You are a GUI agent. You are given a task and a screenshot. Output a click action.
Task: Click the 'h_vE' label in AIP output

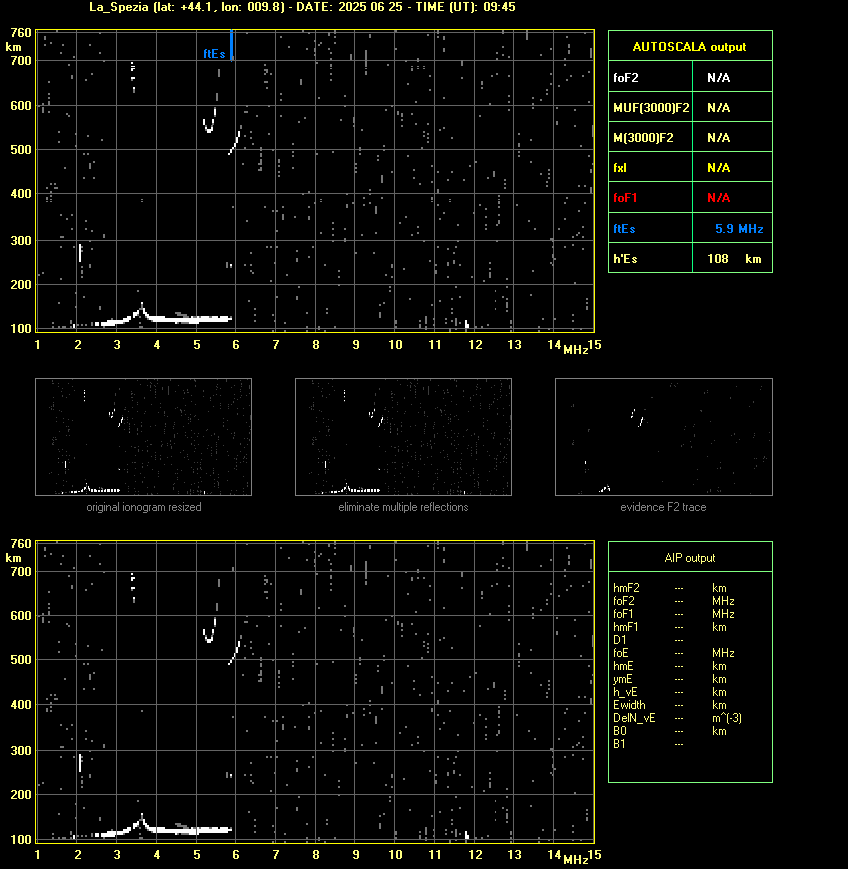pos(625,692)
